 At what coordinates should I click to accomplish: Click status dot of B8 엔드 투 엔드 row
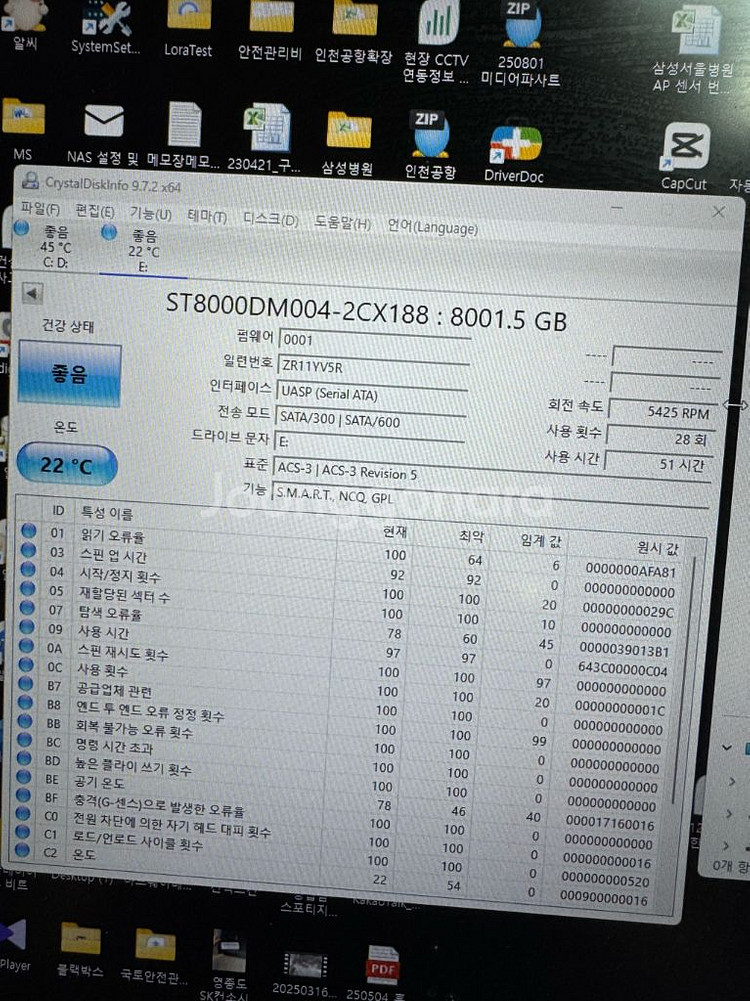[25, 702]
